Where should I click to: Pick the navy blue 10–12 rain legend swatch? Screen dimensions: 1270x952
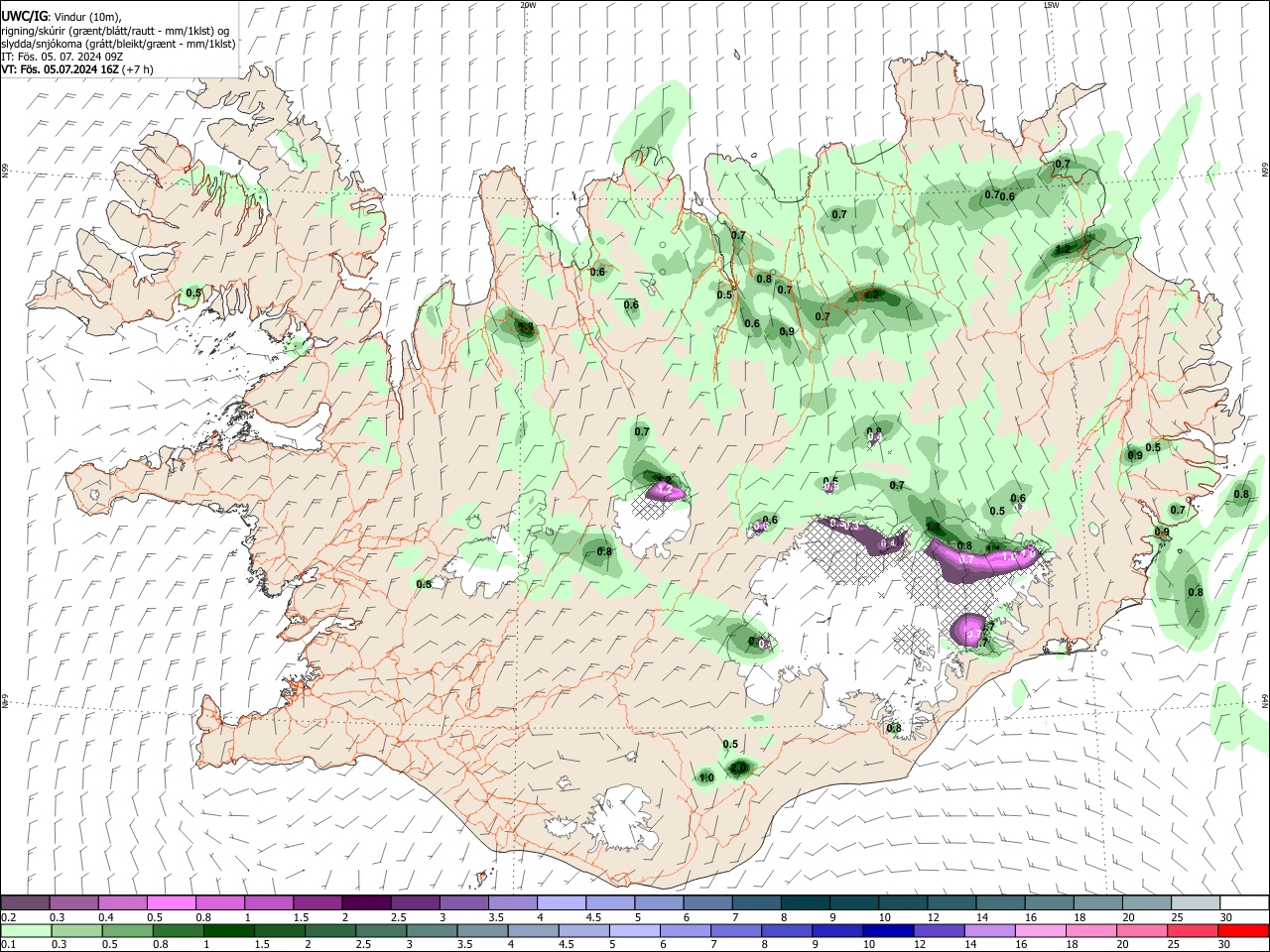890,931
